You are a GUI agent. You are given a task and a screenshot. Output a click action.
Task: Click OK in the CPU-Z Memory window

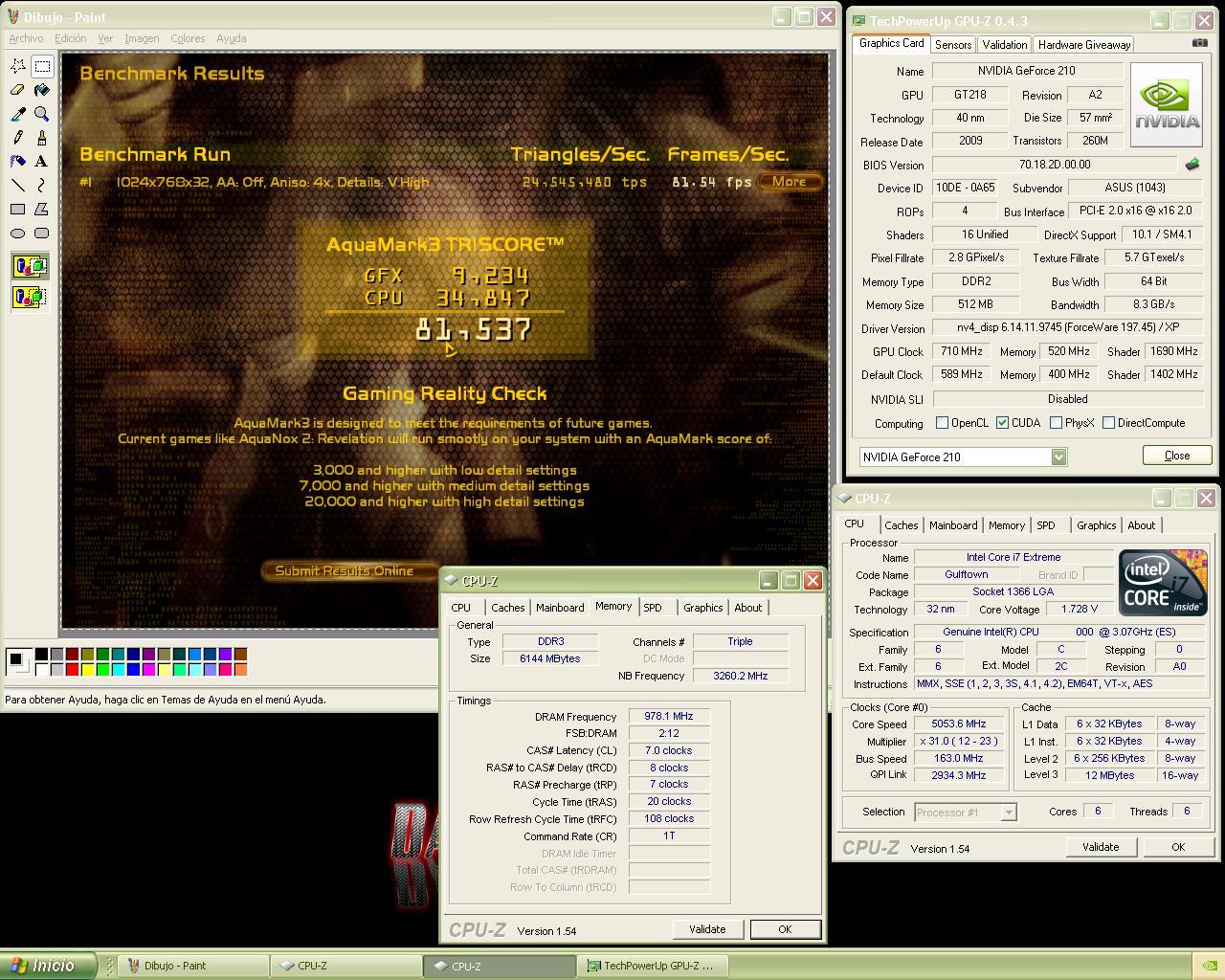click(785, 929)
